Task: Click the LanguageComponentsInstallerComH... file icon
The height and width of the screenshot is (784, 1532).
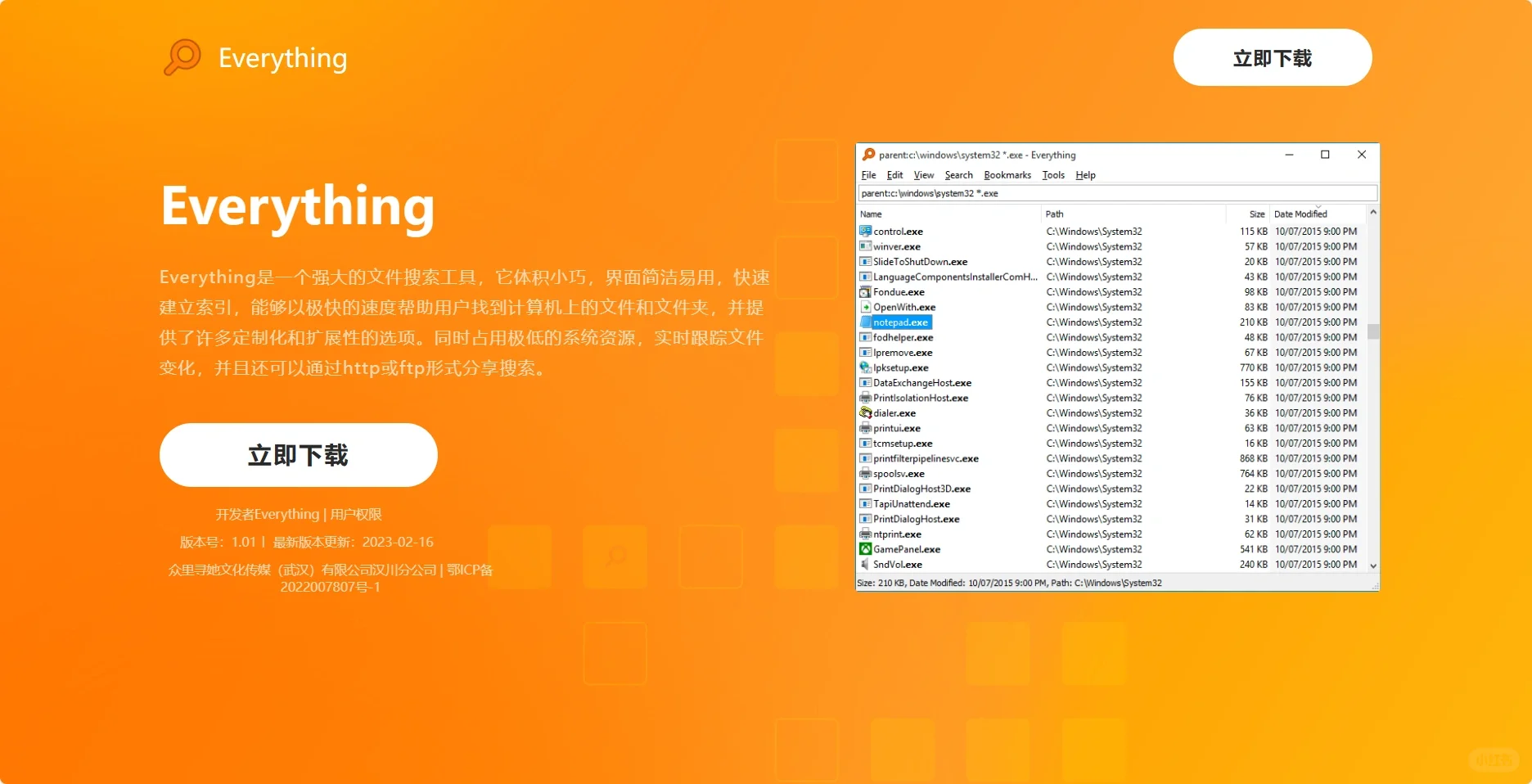Action: [x=865, y=277]
